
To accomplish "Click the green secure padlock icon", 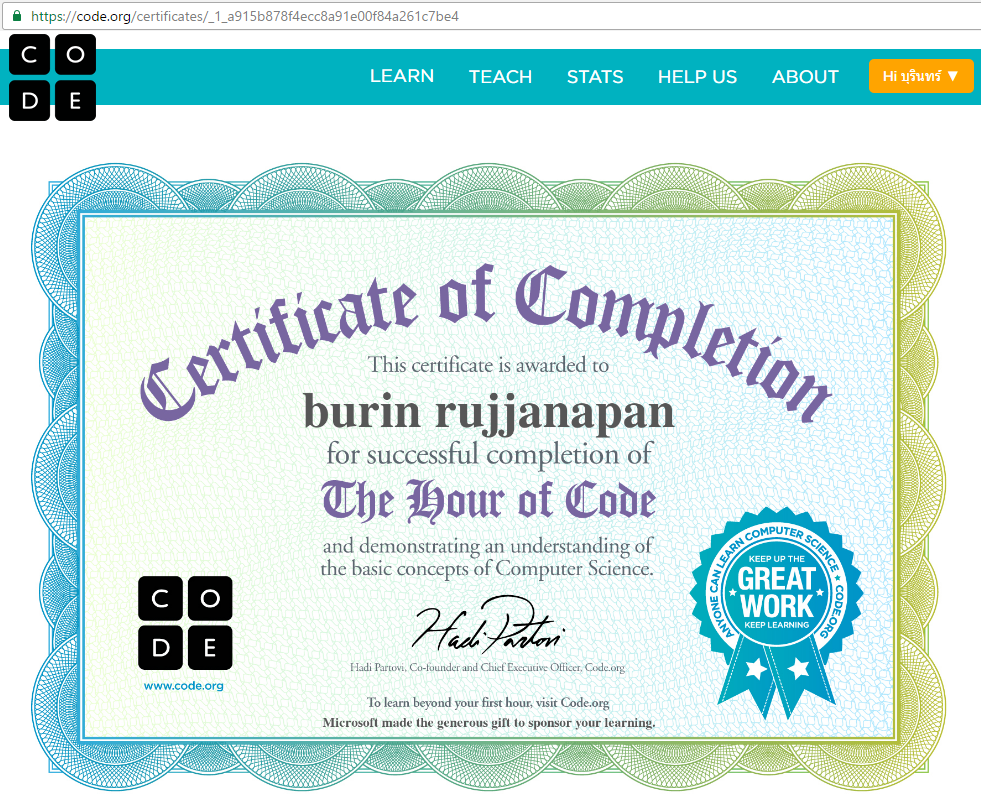I will tap(16, 16).
